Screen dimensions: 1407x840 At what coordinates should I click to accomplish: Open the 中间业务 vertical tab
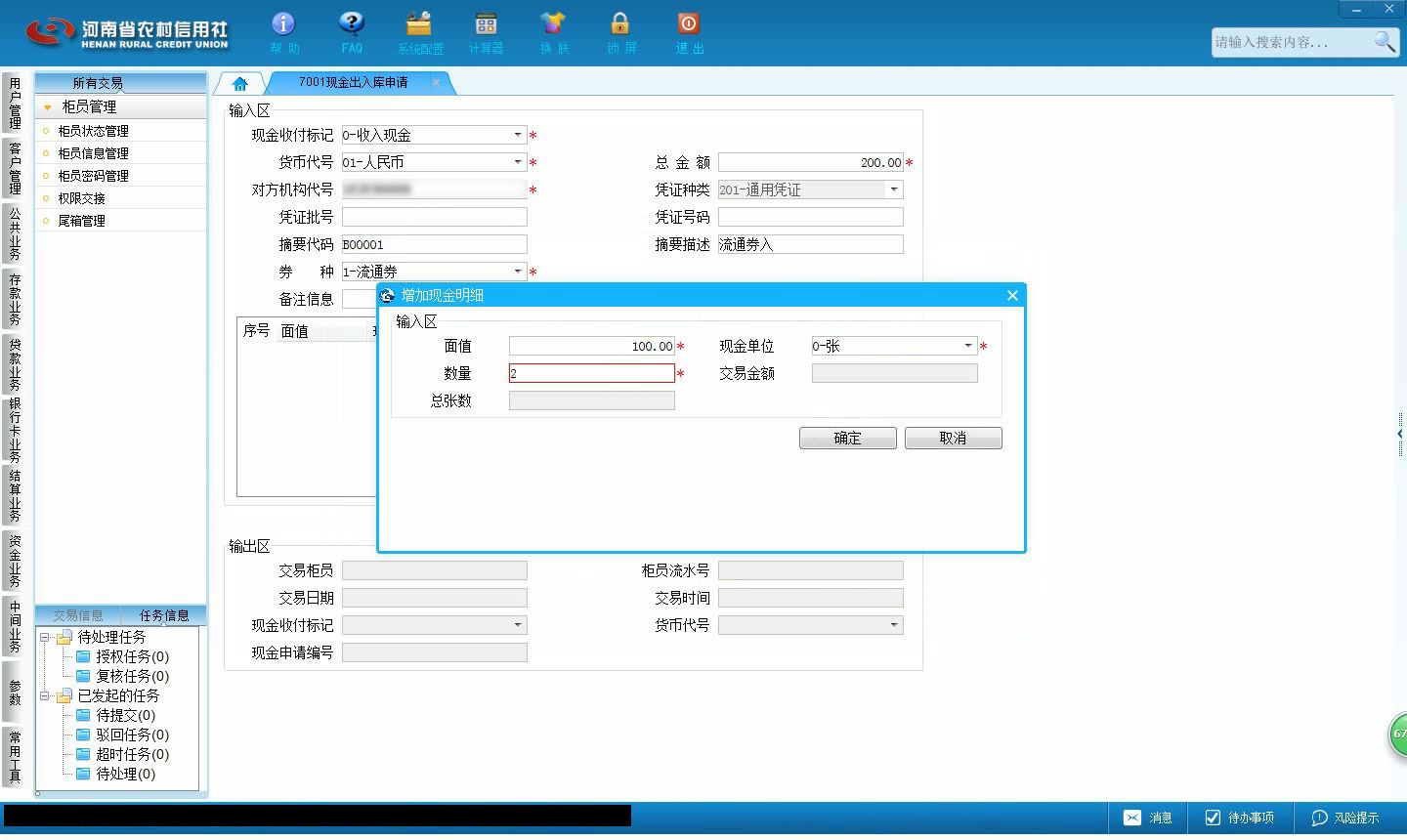(x=14, y=627)
